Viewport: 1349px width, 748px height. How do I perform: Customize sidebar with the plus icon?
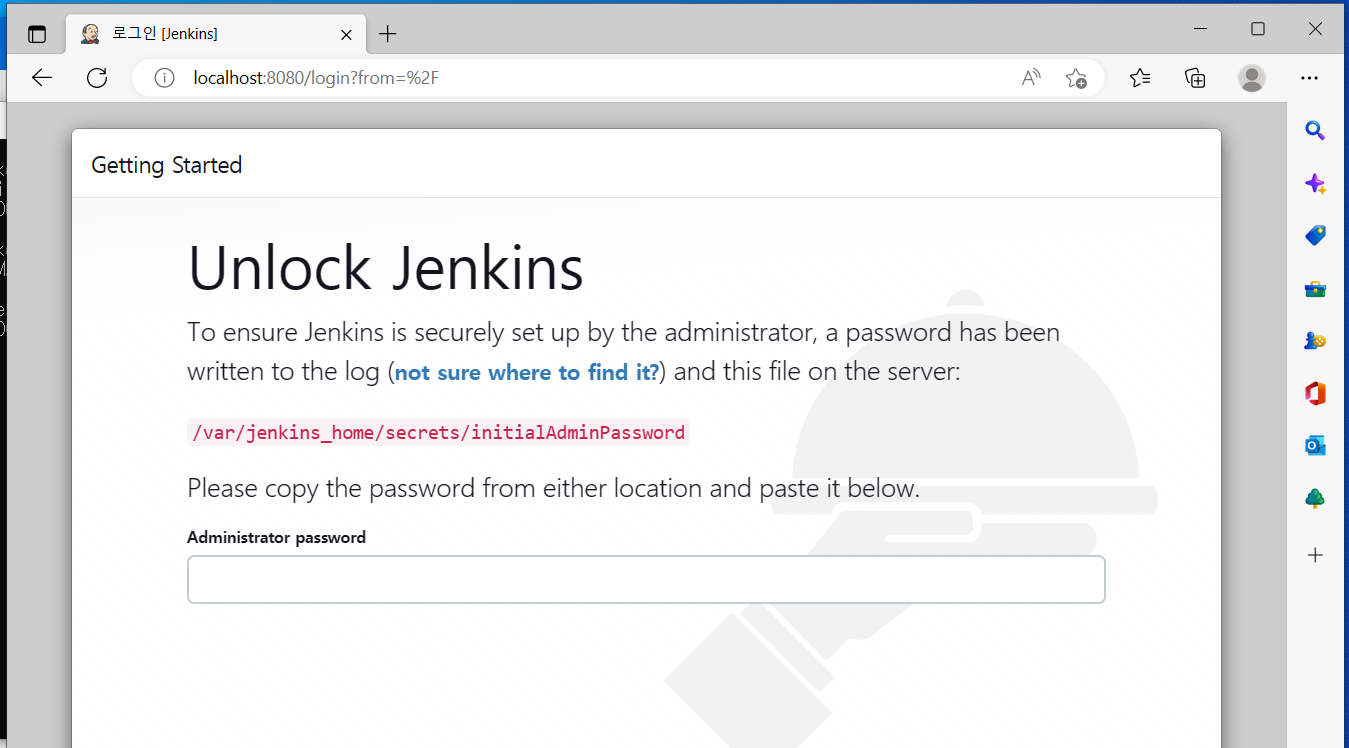[x=1315, y=555]
